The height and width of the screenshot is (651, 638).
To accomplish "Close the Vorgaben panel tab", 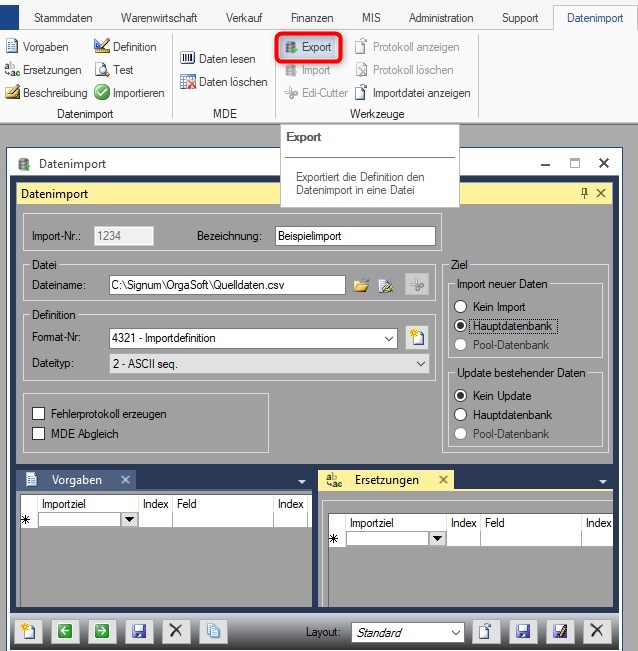I will pyautogui.click(x=125, y=480).
